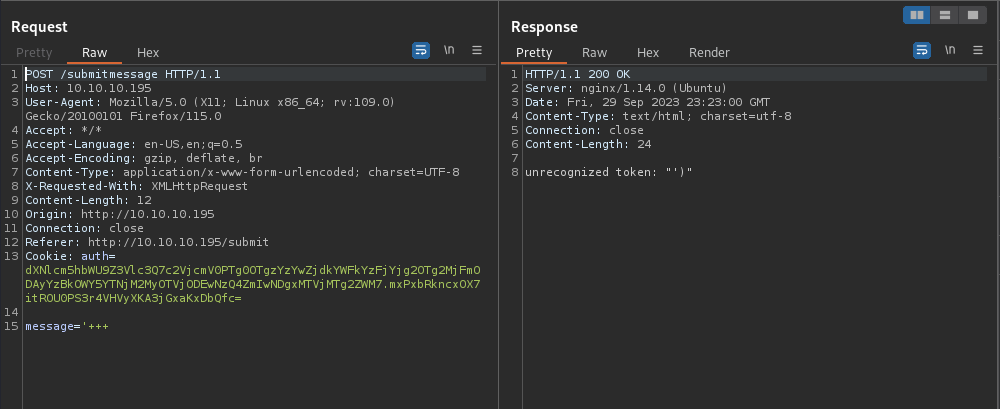The width and height of the screenshot is (1000, 409).
Task: Select combined single-pane layout icon
Action: tap(973, 15)
